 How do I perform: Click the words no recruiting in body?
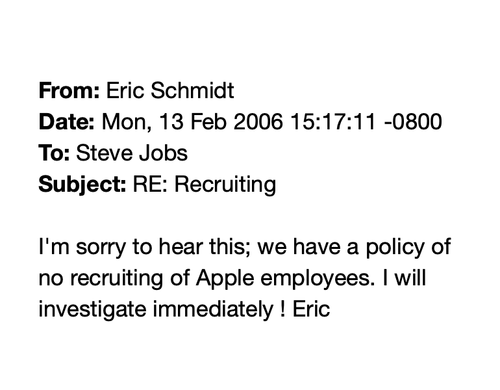click(x=101, y=279)
